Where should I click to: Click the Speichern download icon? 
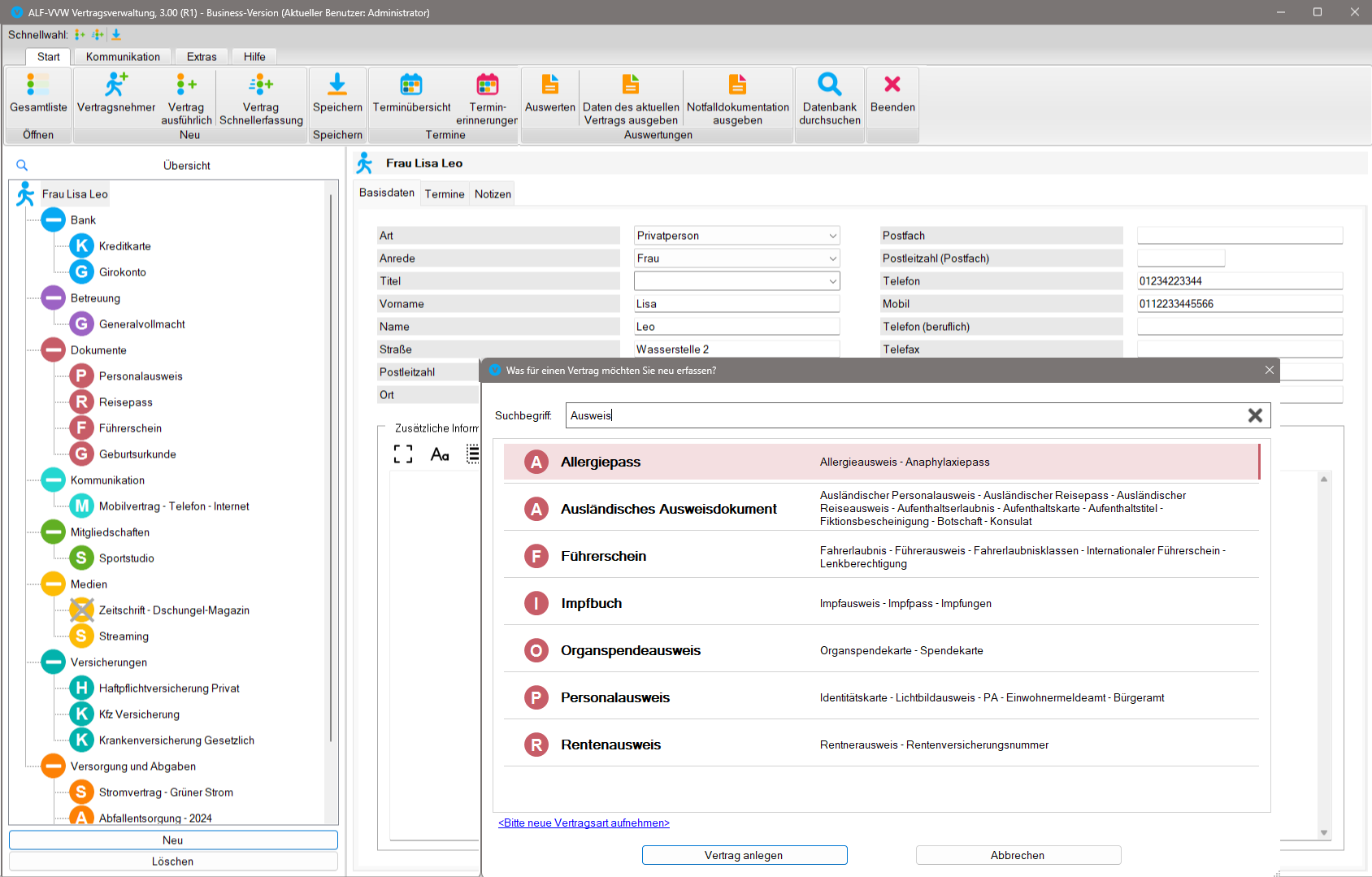(x=337, y=85)
